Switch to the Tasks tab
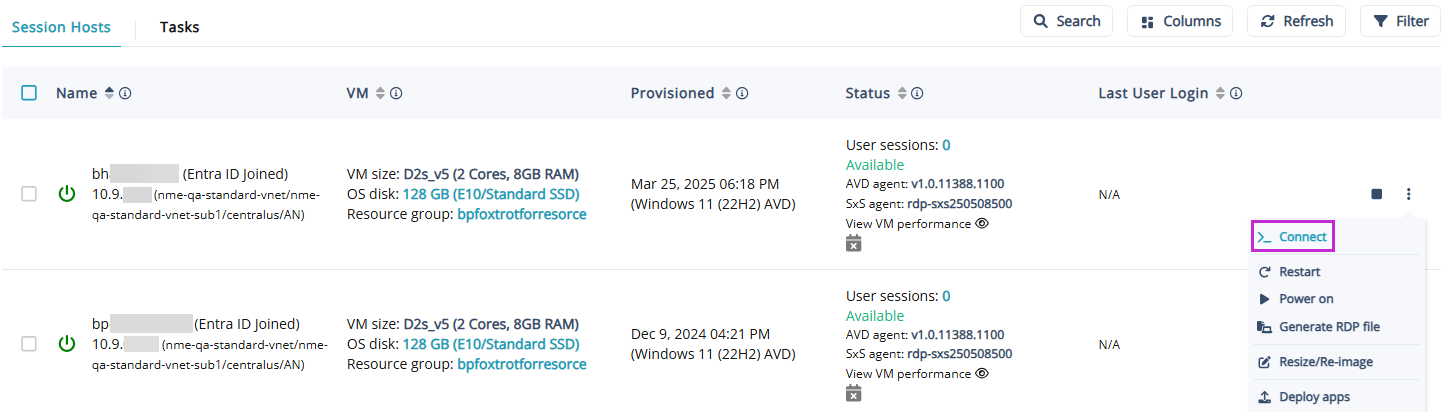 pyautogui.click(x=180, y=27)
